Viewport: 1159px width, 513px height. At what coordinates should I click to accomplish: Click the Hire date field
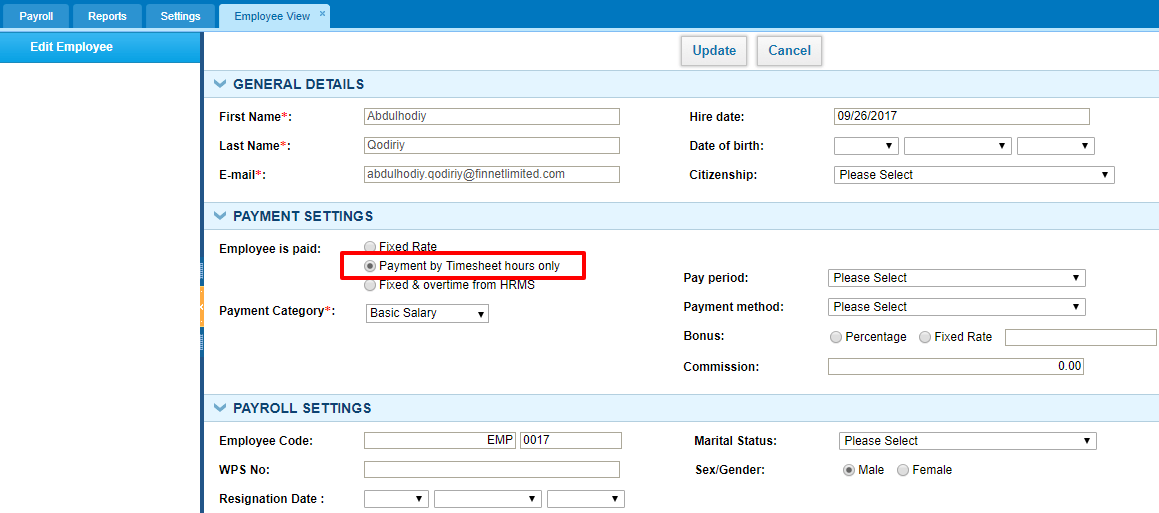[962, 117]
